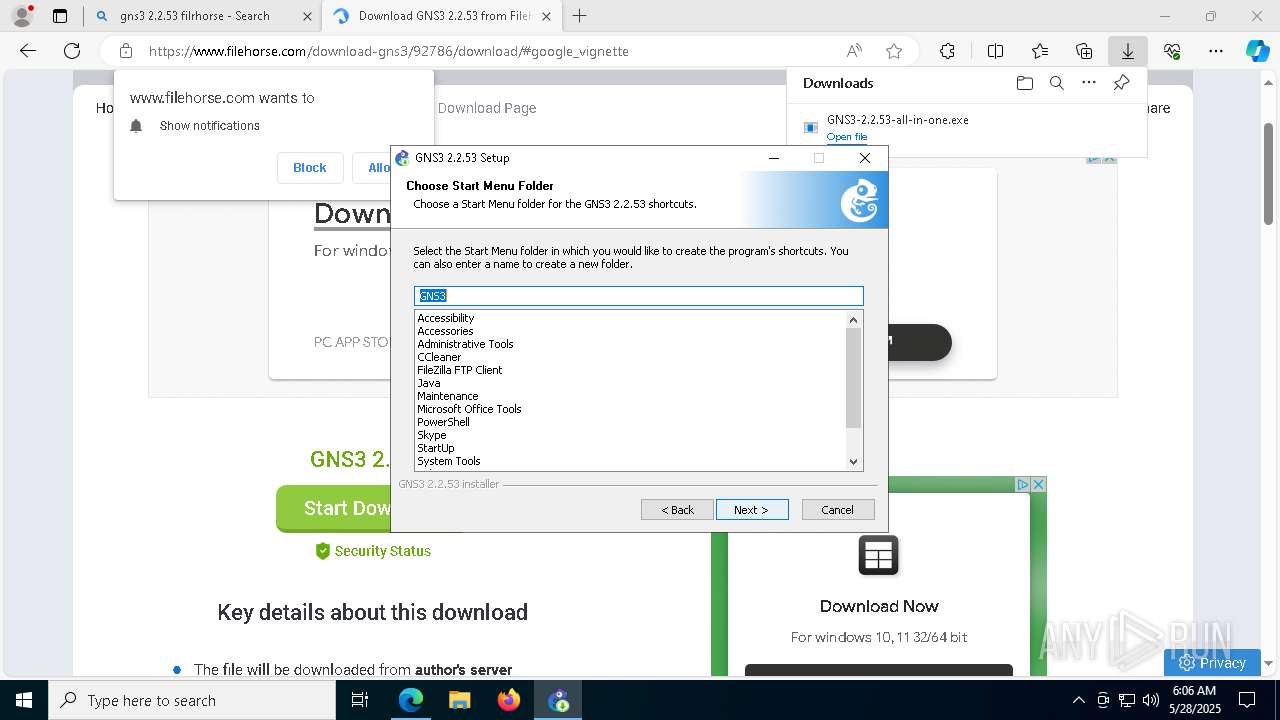1280x720 pixels.
Task: Open the Windows notification center icon
Action: point(1247,700)
